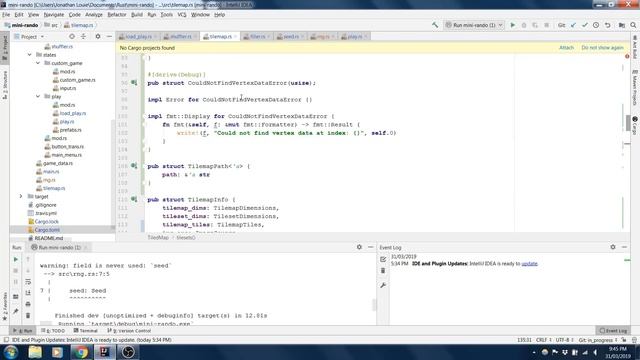Image resolution: width=640 pixels, height=360 pixels.
Task: Commit changes via Git green checkmark
Action: coord(584,25)
